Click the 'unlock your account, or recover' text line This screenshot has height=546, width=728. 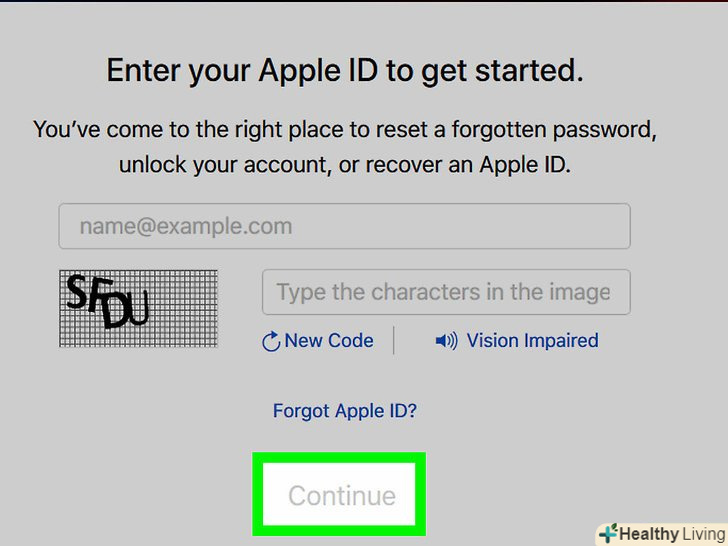(344, 165)
